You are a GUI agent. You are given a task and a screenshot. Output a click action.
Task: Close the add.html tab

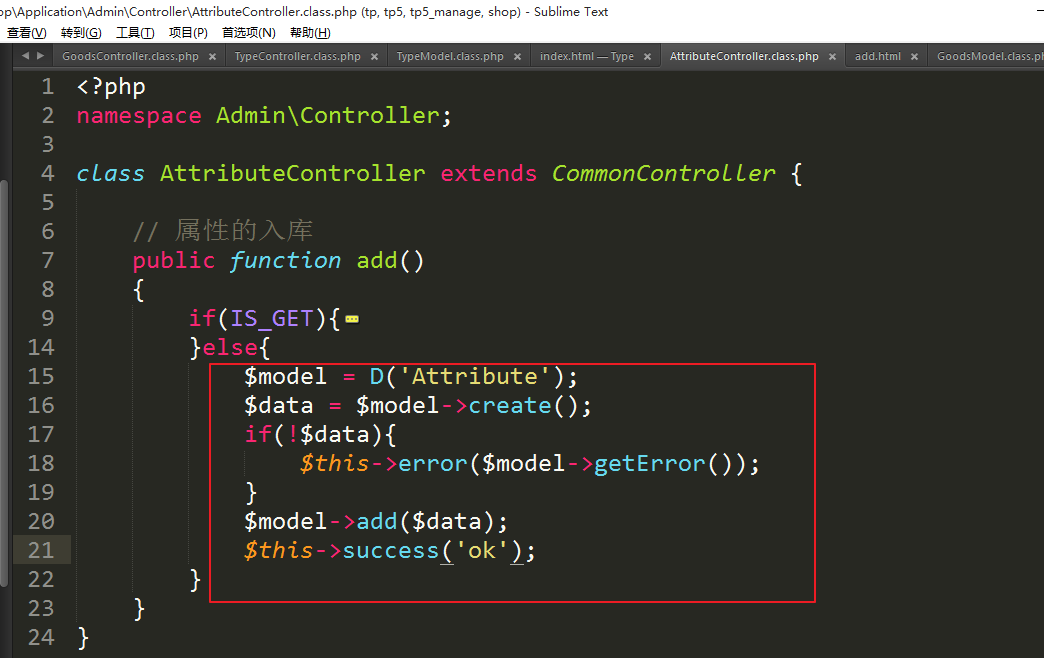[914, 57]
